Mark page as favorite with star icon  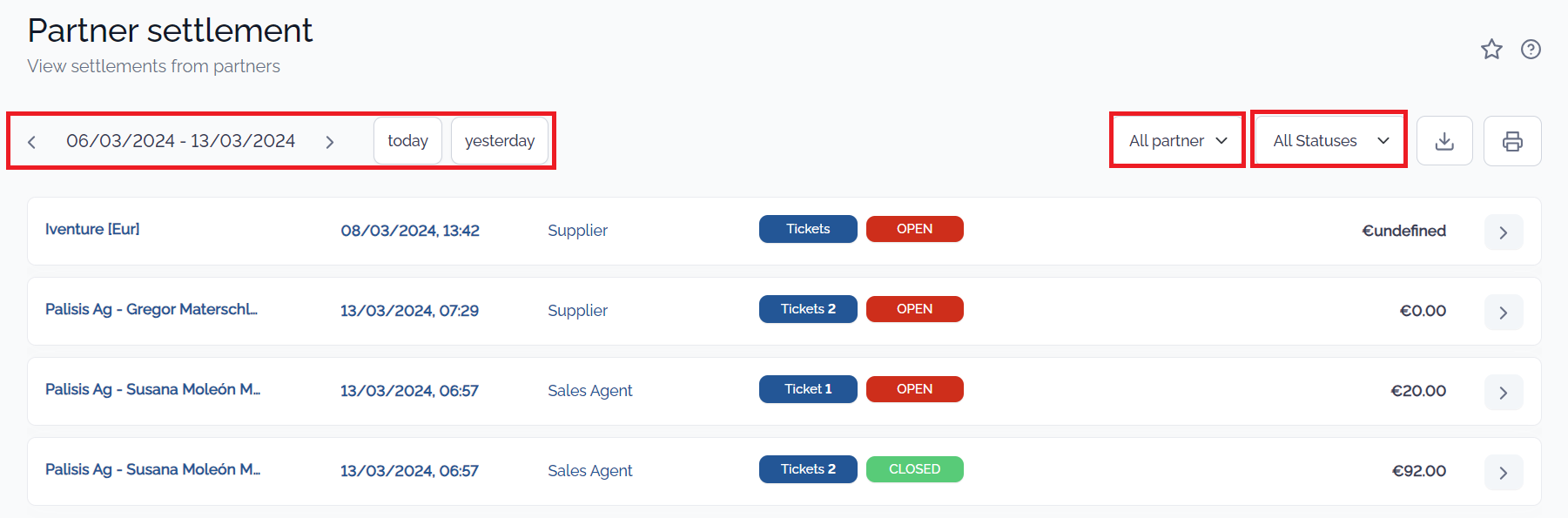tap(1491, 50)
